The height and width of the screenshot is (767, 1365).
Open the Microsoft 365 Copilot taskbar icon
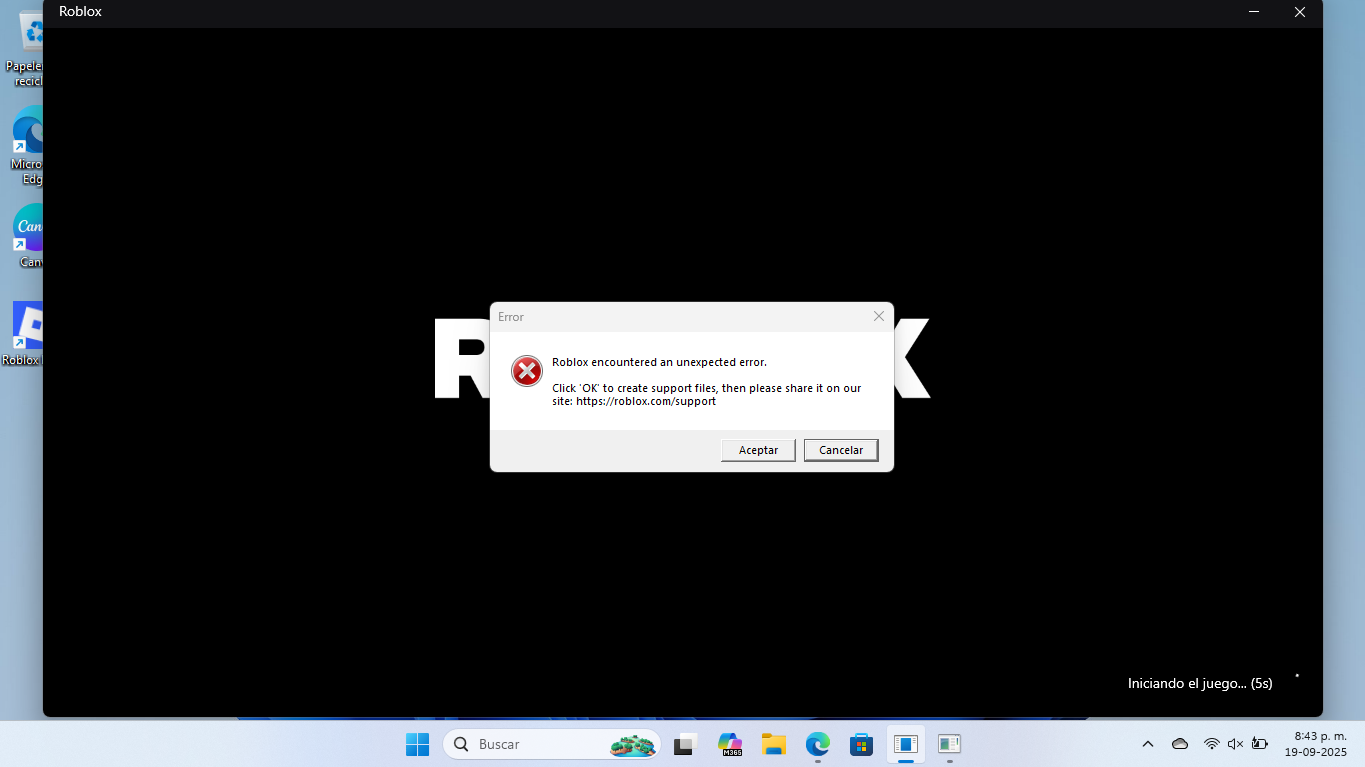pyautogui.click(x=730, y=744)
